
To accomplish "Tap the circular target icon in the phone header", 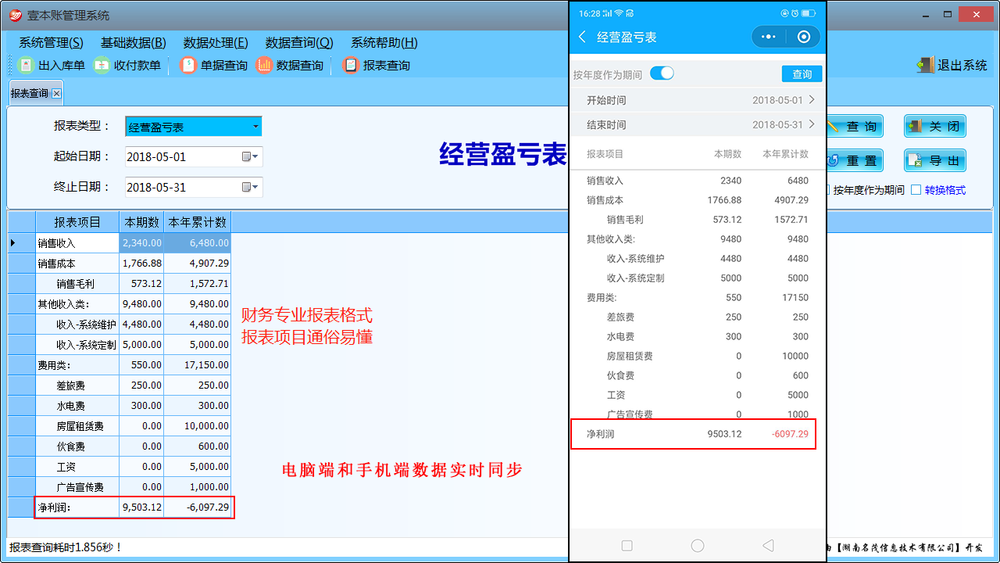I will click(x=804, y=37).
